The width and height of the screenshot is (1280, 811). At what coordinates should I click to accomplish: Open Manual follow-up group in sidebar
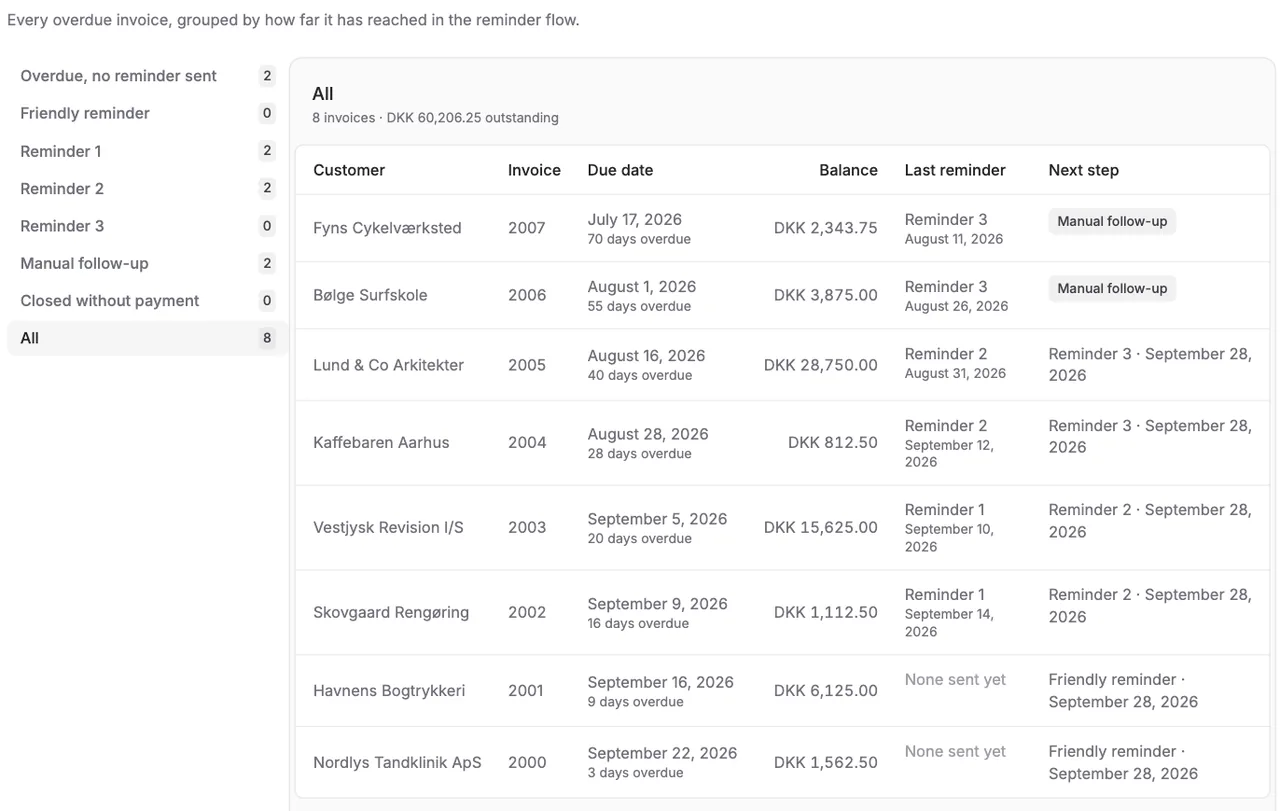[147, 263]
